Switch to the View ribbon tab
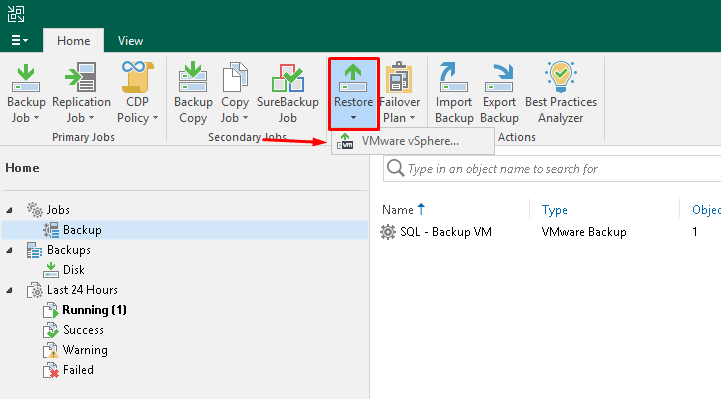 click(x=130, y=40)
